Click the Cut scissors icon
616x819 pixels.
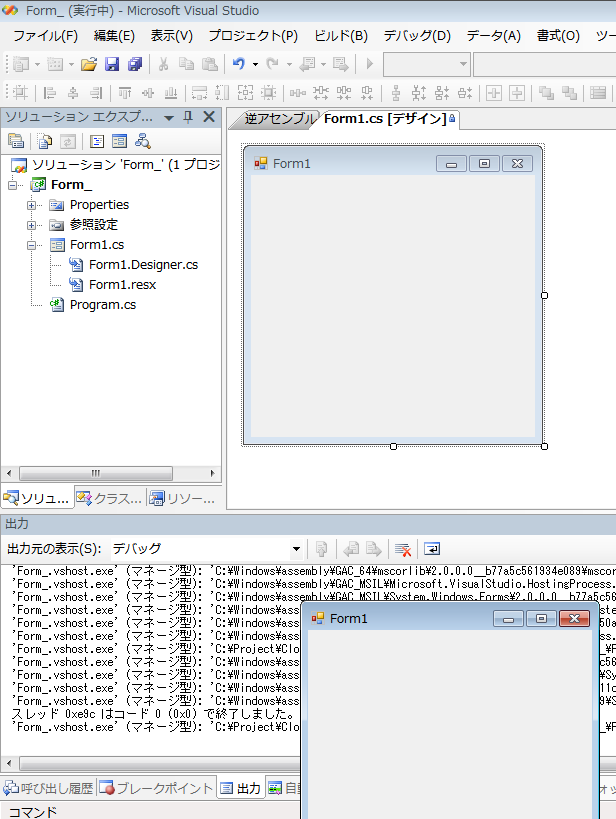click(164, 64)
